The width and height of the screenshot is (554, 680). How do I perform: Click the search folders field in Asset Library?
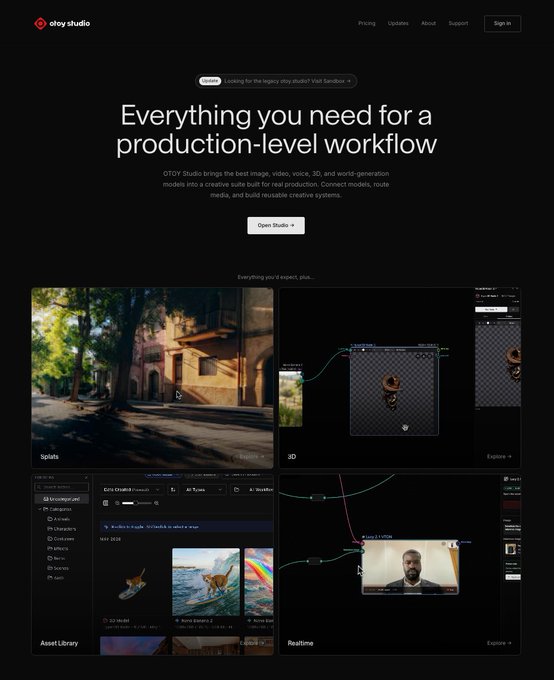[62, 487]
